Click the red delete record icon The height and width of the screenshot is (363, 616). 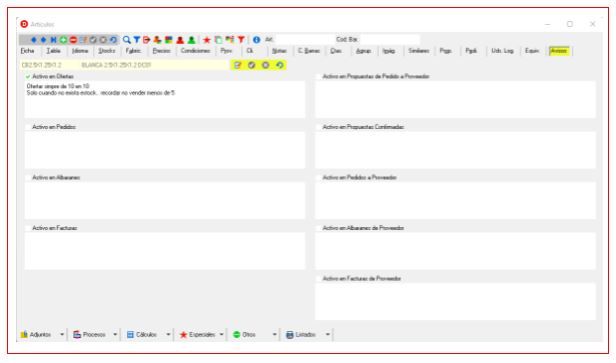(x=73, y=40)
